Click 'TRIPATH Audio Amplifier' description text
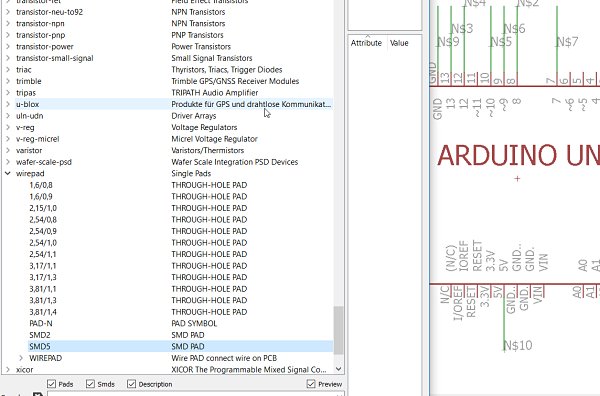The width and height of the screenshot is (600, 396). [214, 93]
